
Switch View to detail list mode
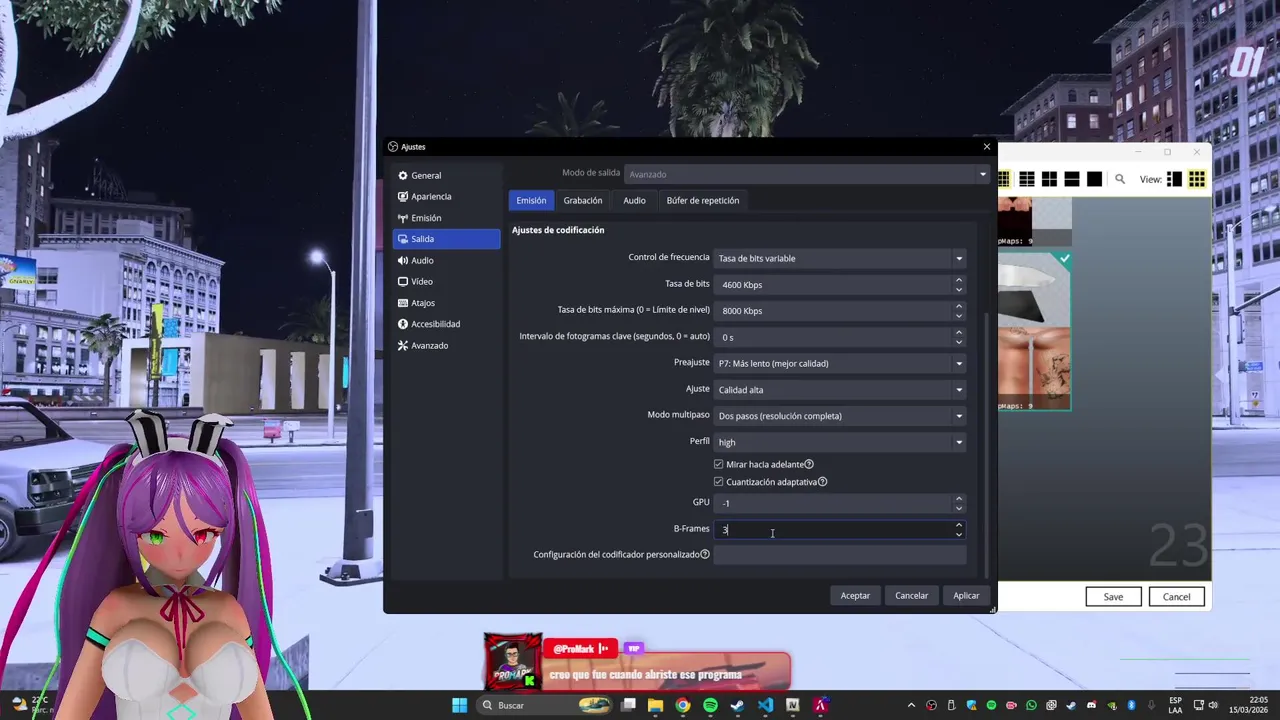(1174, 179)
